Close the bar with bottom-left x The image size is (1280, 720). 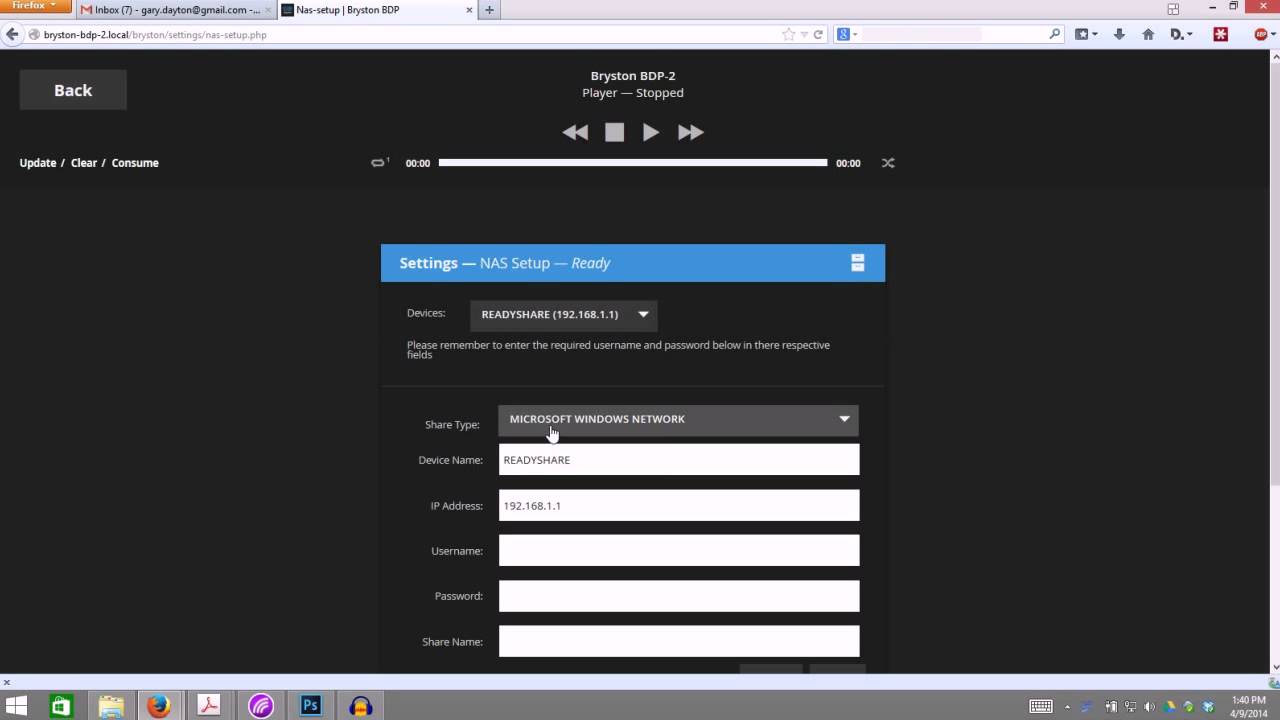point(6,682)
